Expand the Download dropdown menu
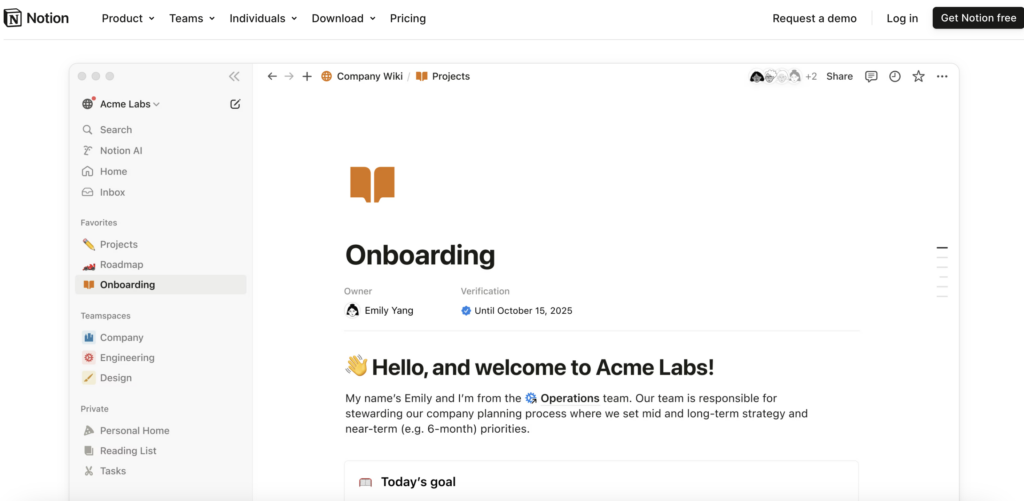 coord(344,18)
